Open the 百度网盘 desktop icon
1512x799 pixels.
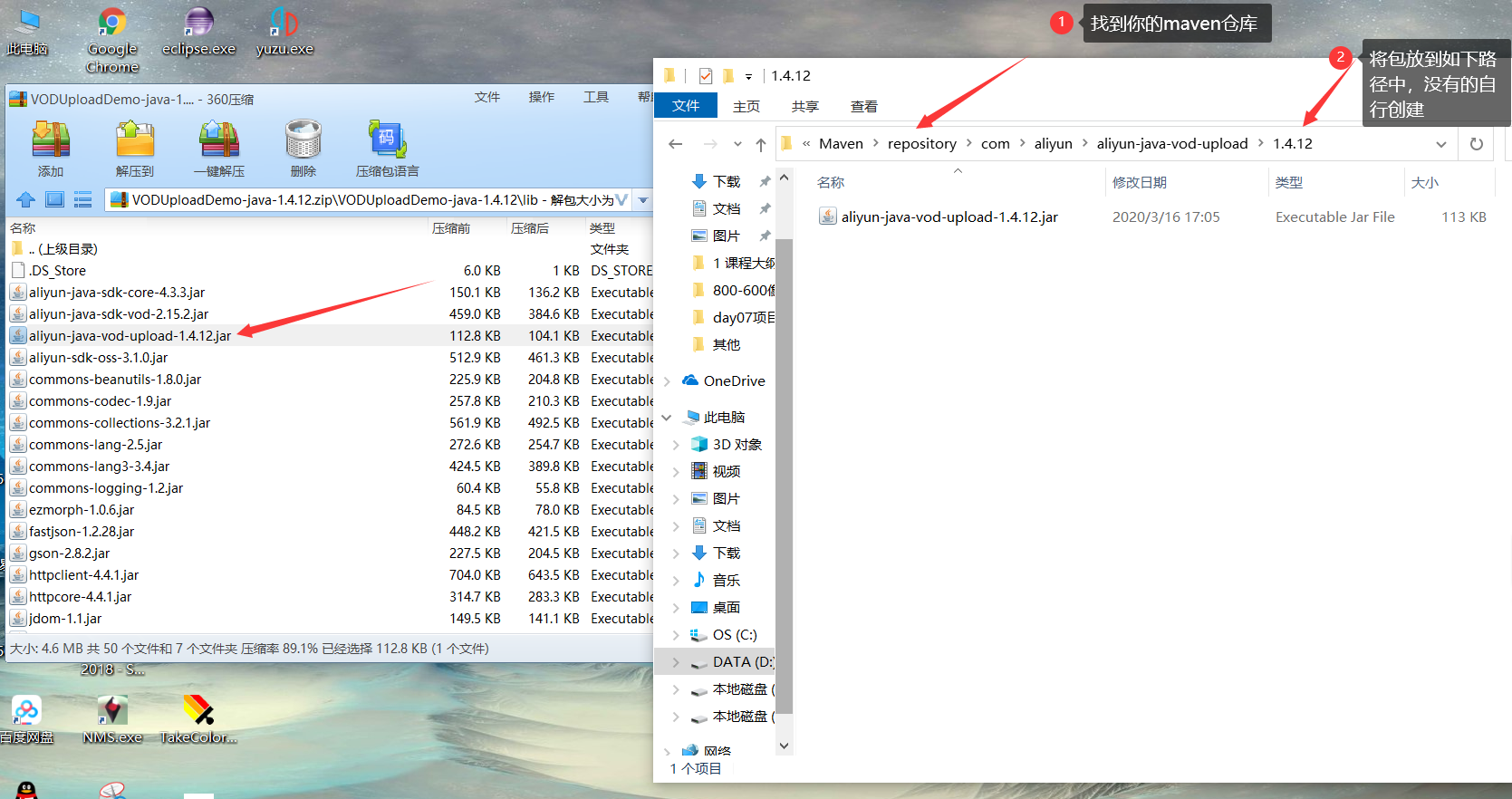(x=26, y=720)
